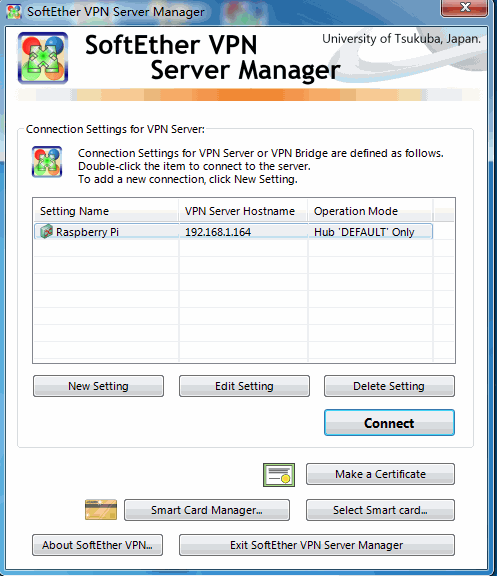Launch Smart Card Manager
This screenshot has height=576, width=497.
[x=207, y=510]
